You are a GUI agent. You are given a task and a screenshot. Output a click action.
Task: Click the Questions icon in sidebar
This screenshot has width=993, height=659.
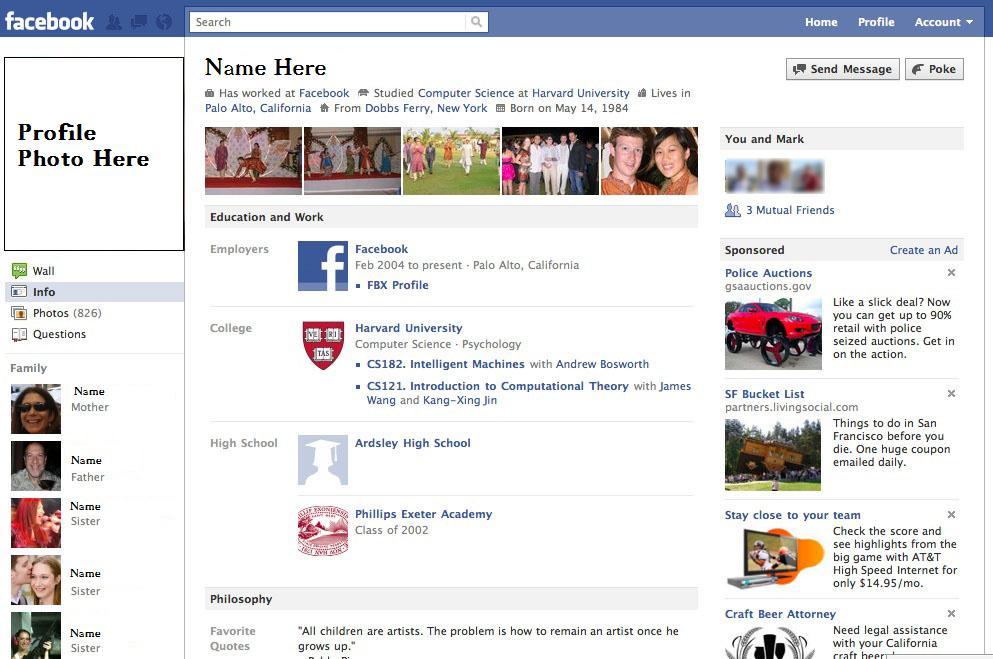click(x=19, y=334)
